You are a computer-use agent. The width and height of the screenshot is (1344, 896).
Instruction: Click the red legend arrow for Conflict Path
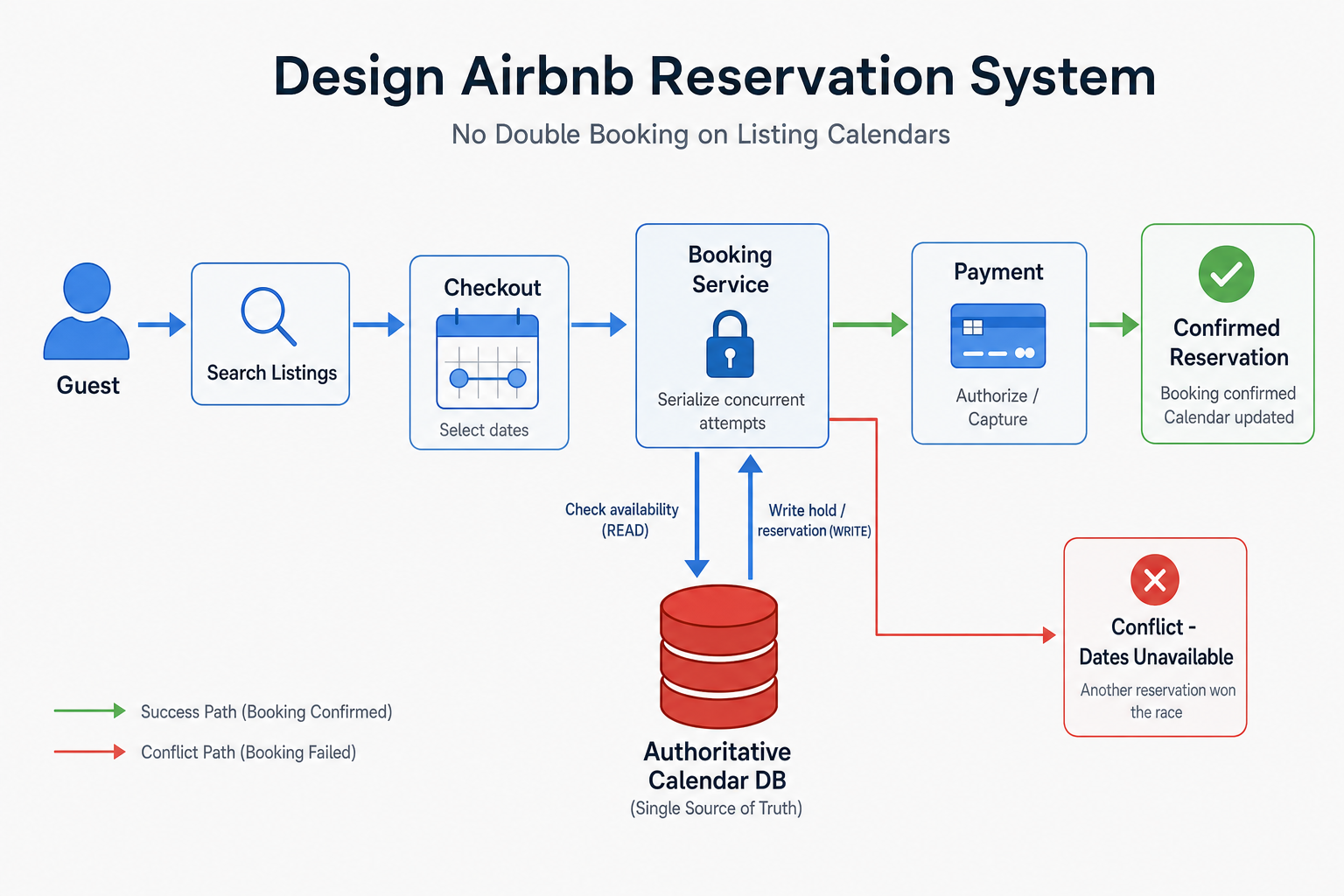pyautogui.click(x=90, y=752)
